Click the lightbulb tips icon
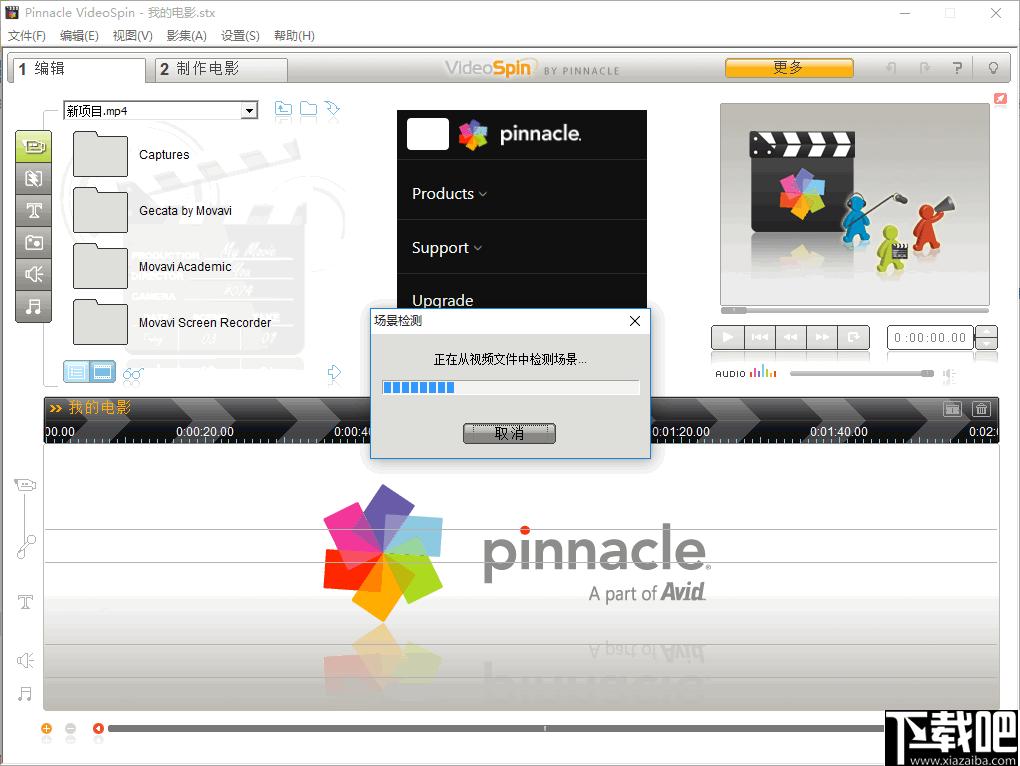 pos(993,68)
